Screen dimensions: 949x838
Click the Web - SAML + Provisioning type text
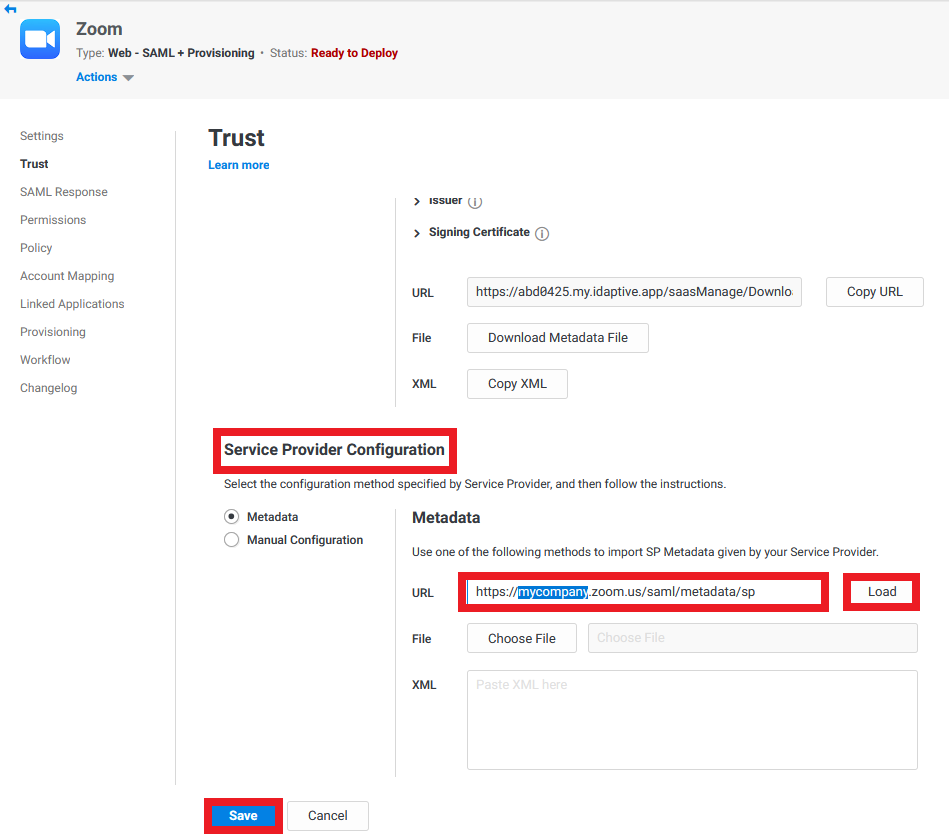(x=181, y=53)
